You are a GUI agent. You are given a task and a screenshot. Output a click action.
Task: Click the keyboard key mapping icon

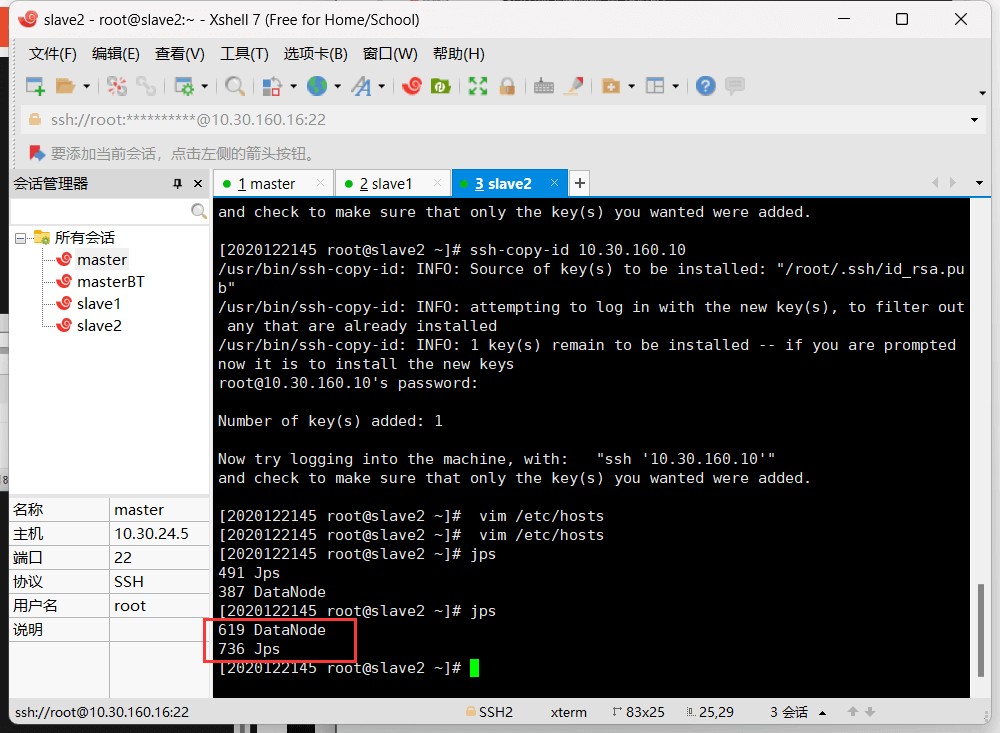tap(544, 86)
